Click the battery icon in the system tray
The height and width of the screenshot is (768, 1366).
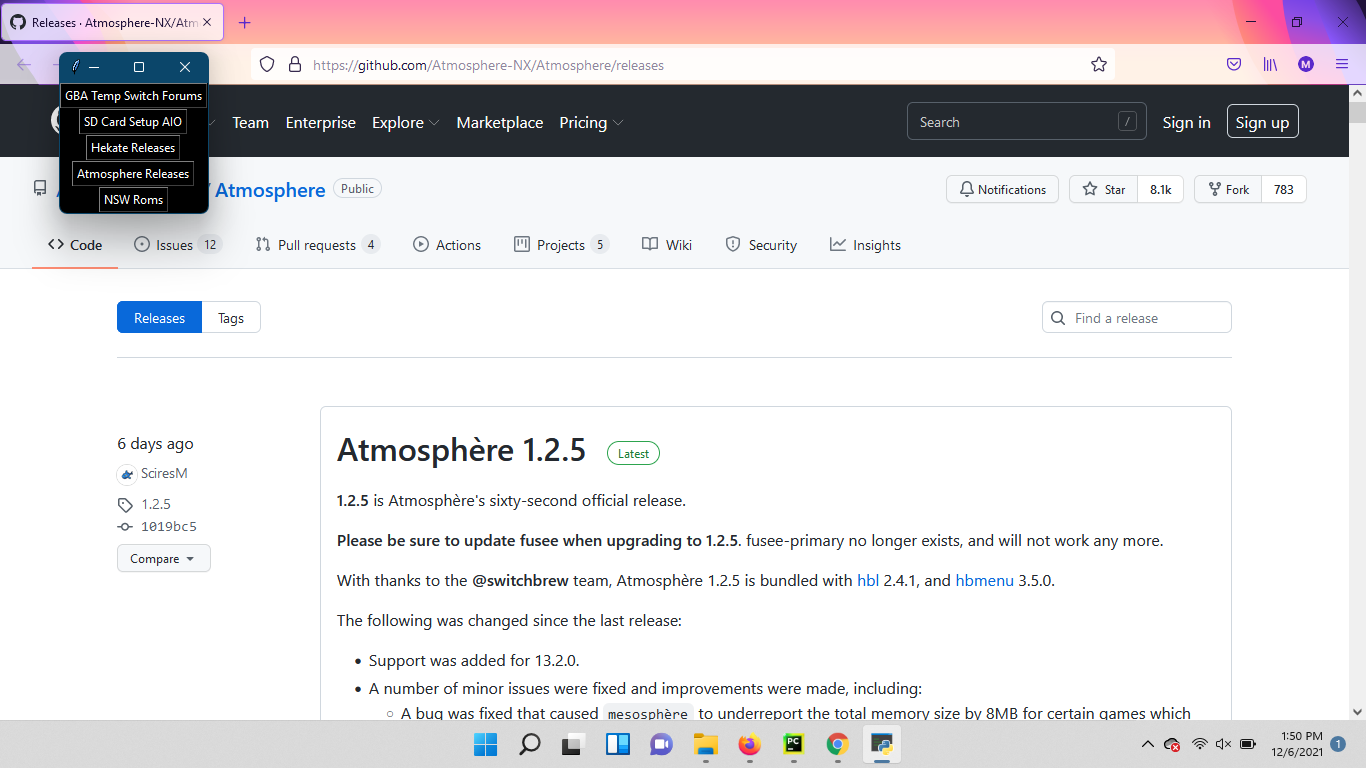[1248, 744]
